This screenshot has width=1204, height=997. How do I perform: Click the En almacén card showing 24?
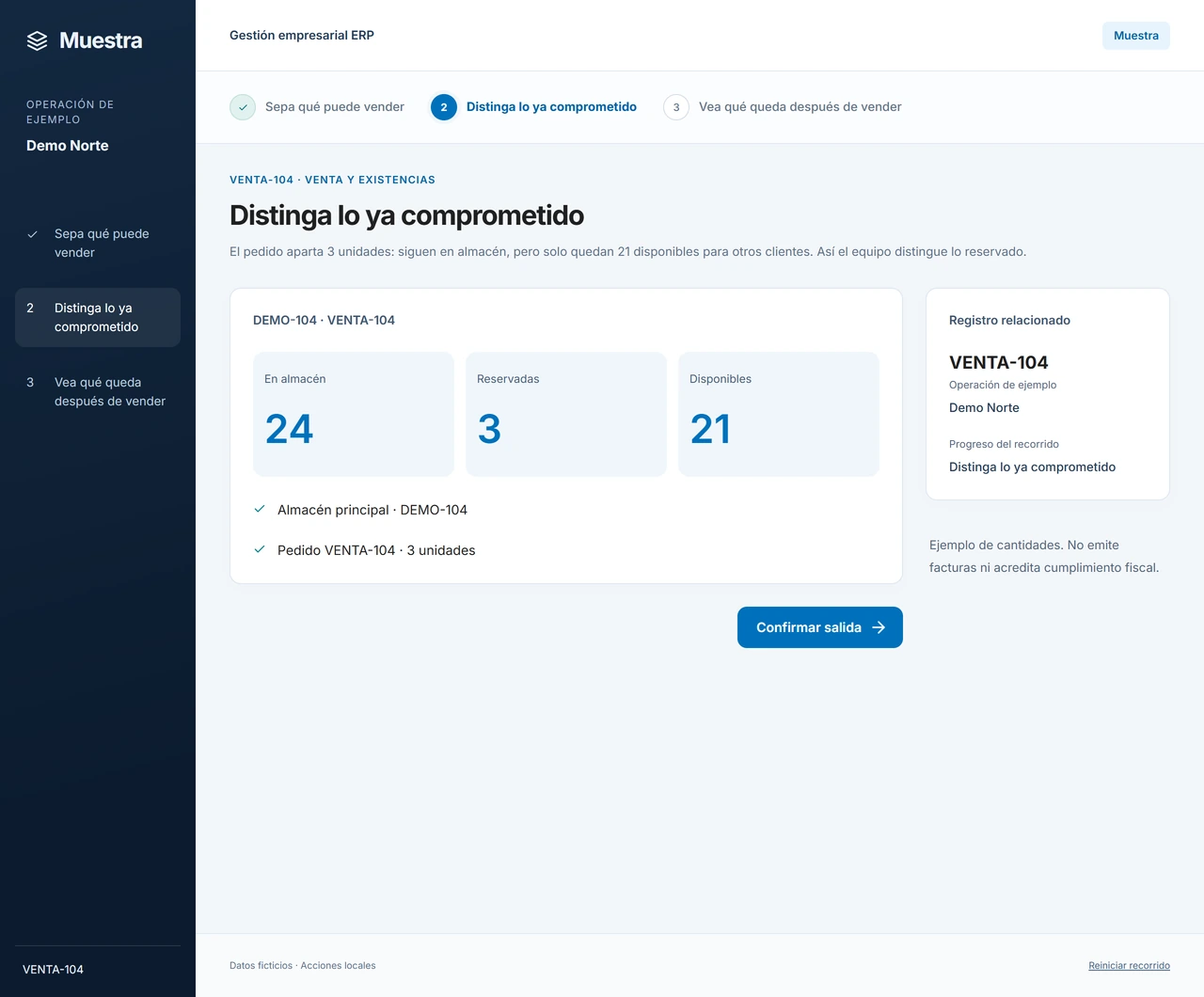354,414
